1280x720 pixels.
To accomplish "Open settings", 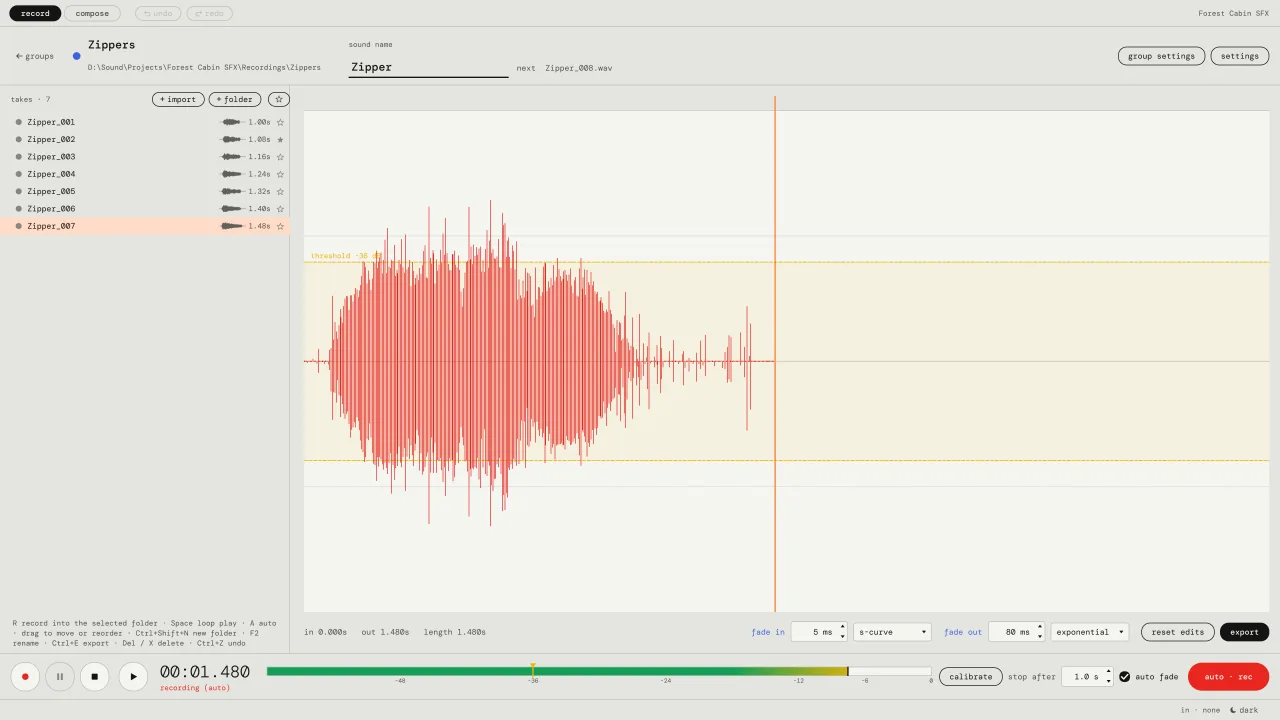I will pyautogui.click(x=1240, y=56).
